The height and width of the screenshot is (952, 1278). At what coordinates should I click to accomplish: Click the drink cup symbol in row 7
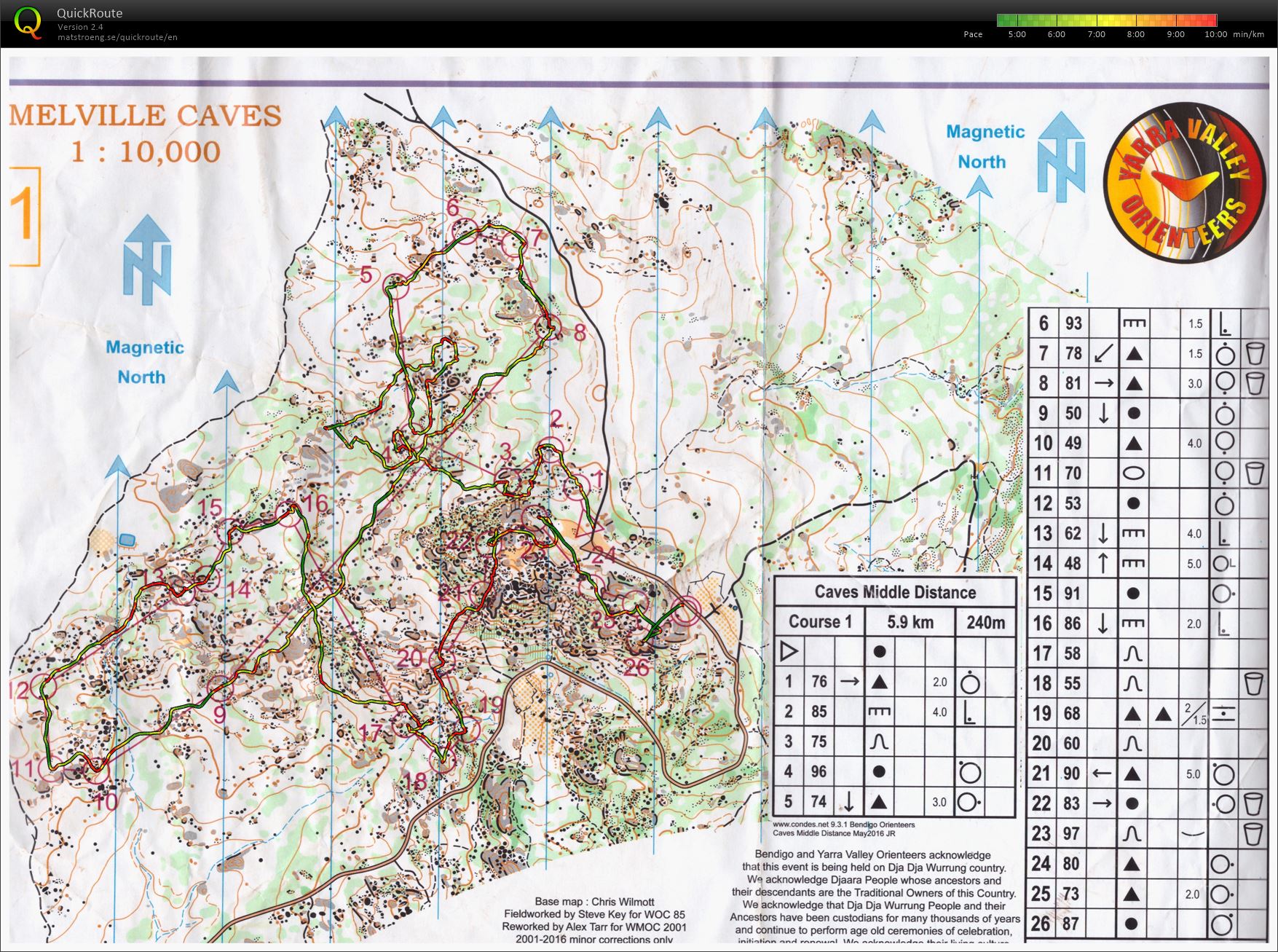click(1254, 353)
